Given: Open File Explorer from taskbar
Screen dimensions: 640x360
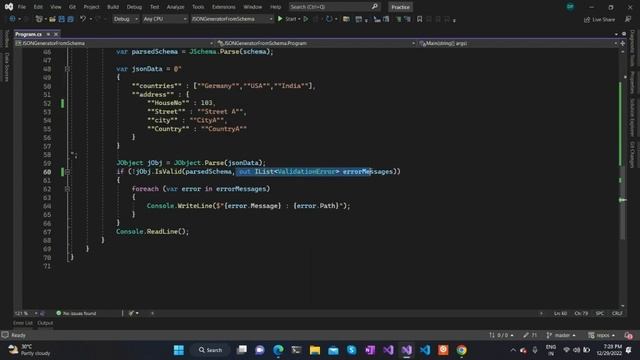Looking at the screenshot, I should (315, 350).
